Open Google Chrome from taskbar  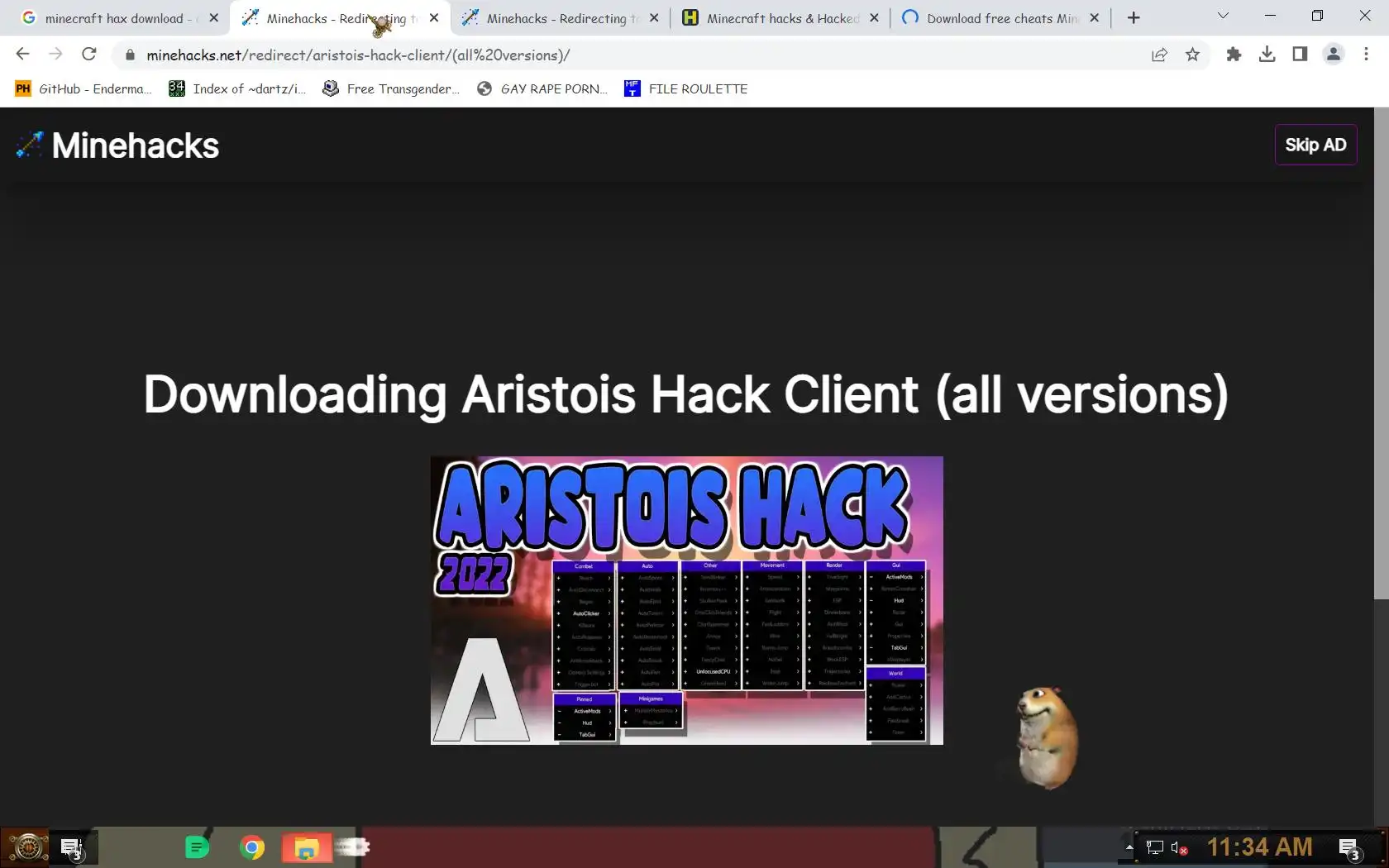[x=252, y=847]
